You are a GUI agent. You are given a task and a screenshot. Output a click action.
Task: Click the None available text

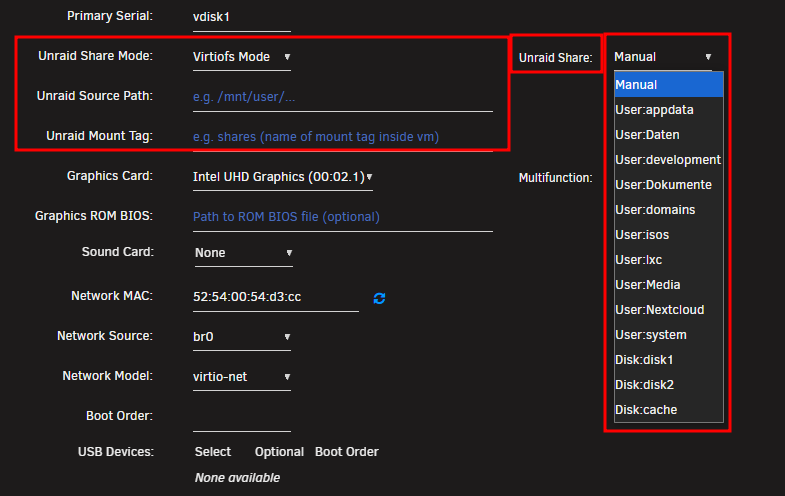pyautogui.click(x=237, y=477)
